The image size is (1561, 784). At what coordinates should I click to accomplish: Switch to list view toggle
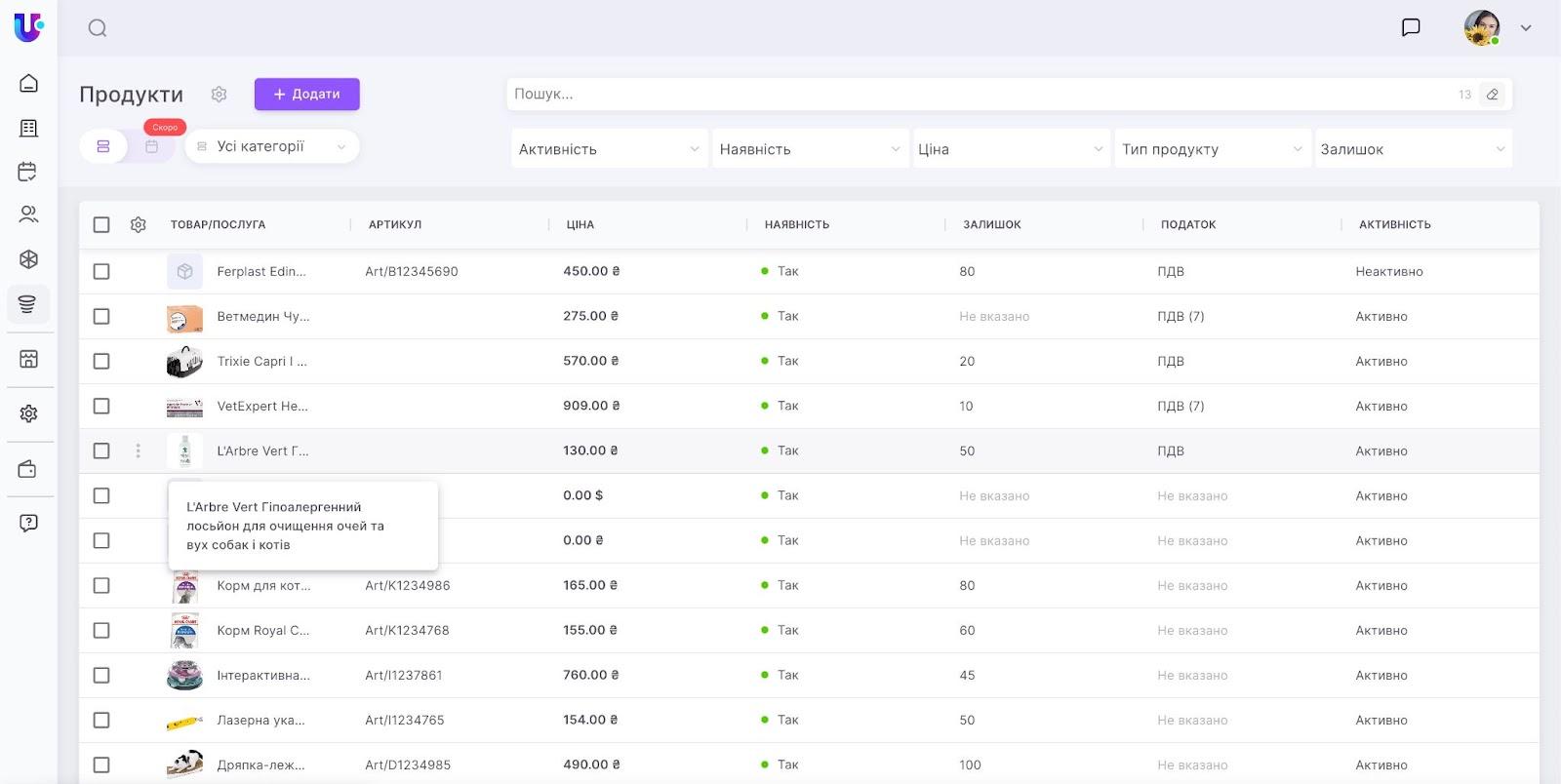coord(103,146)
